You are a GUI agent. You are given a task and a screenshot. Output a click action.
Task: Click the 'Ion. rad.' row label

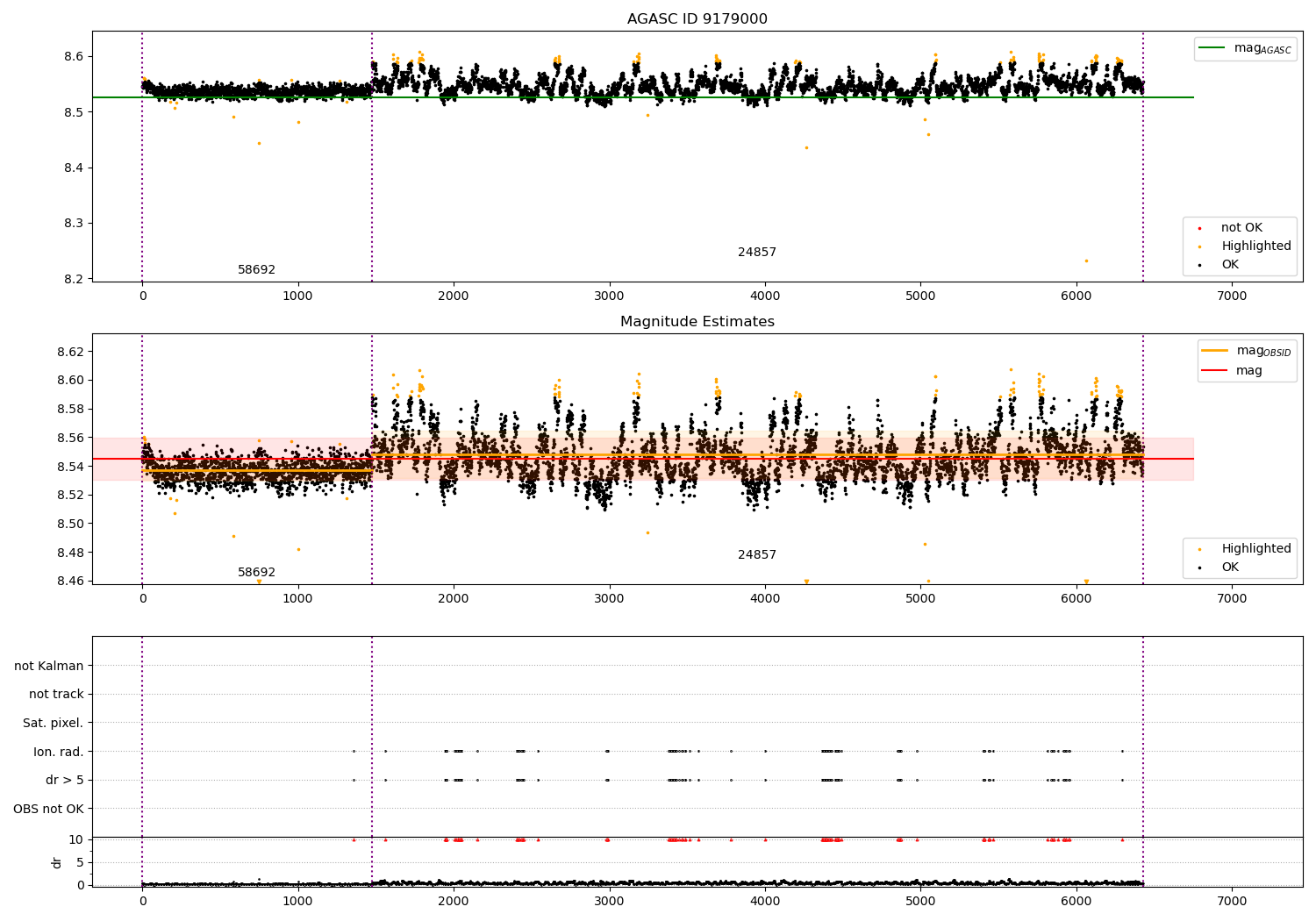[58, 752]
